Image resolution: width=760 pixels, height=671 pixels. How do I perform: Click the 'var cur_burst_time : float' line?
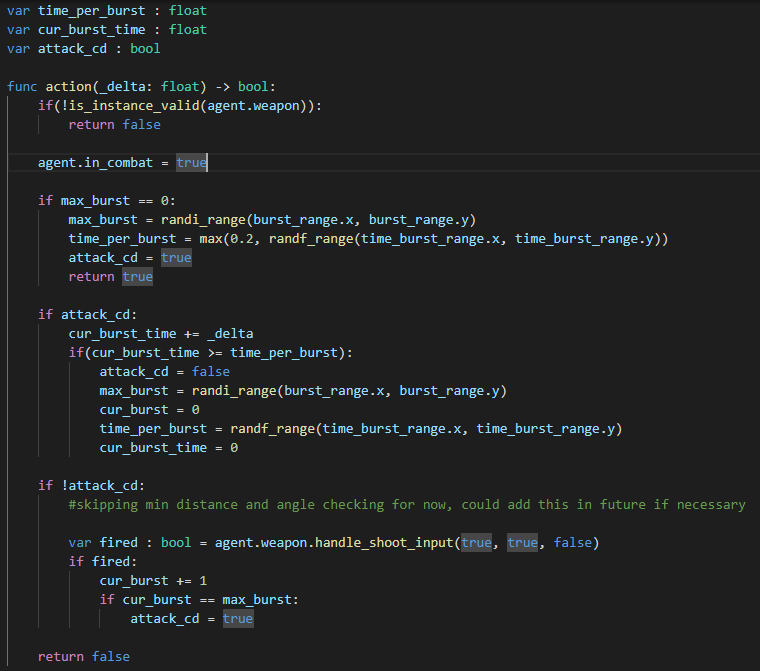(x=107, y=30)
